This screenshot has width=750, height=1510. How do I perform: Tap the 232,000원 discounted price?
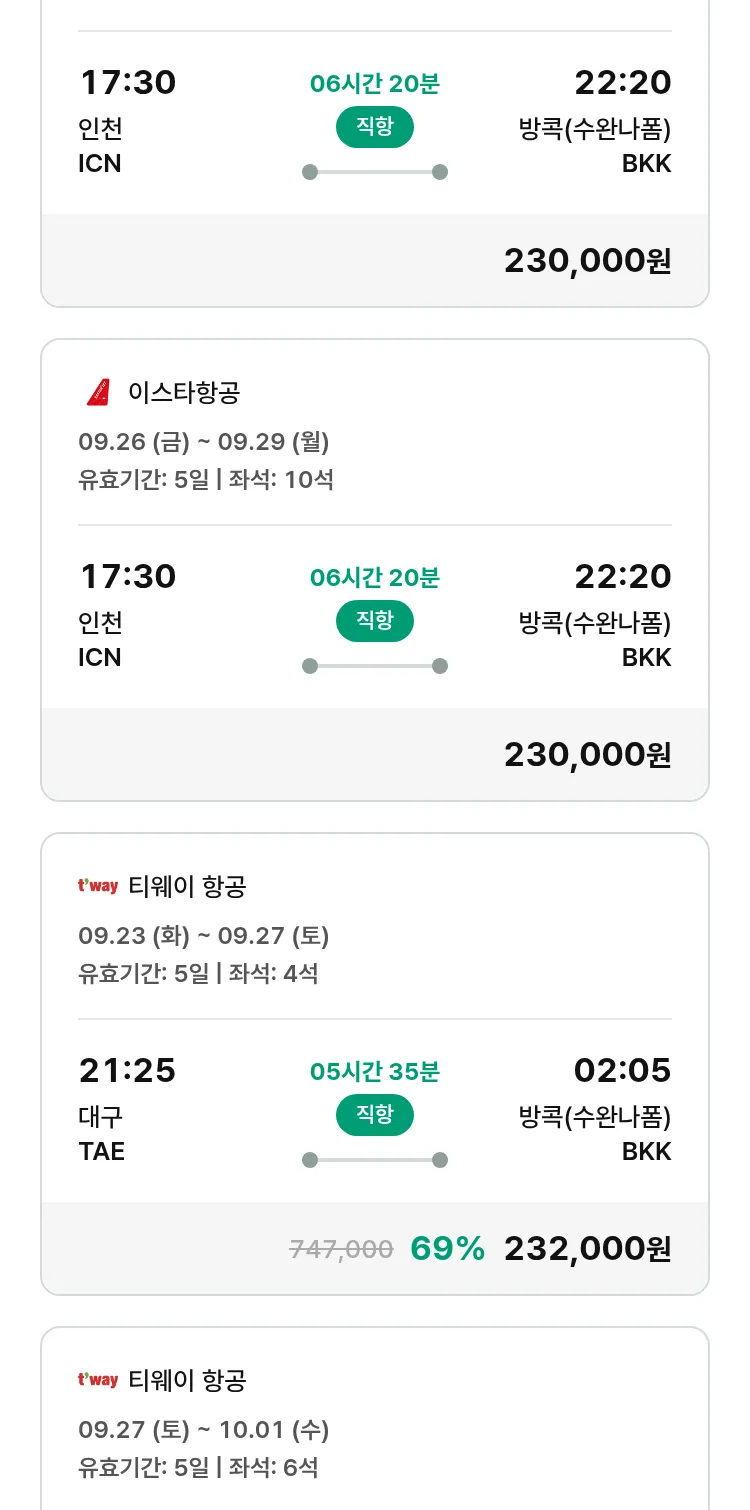pos(587,1248)
